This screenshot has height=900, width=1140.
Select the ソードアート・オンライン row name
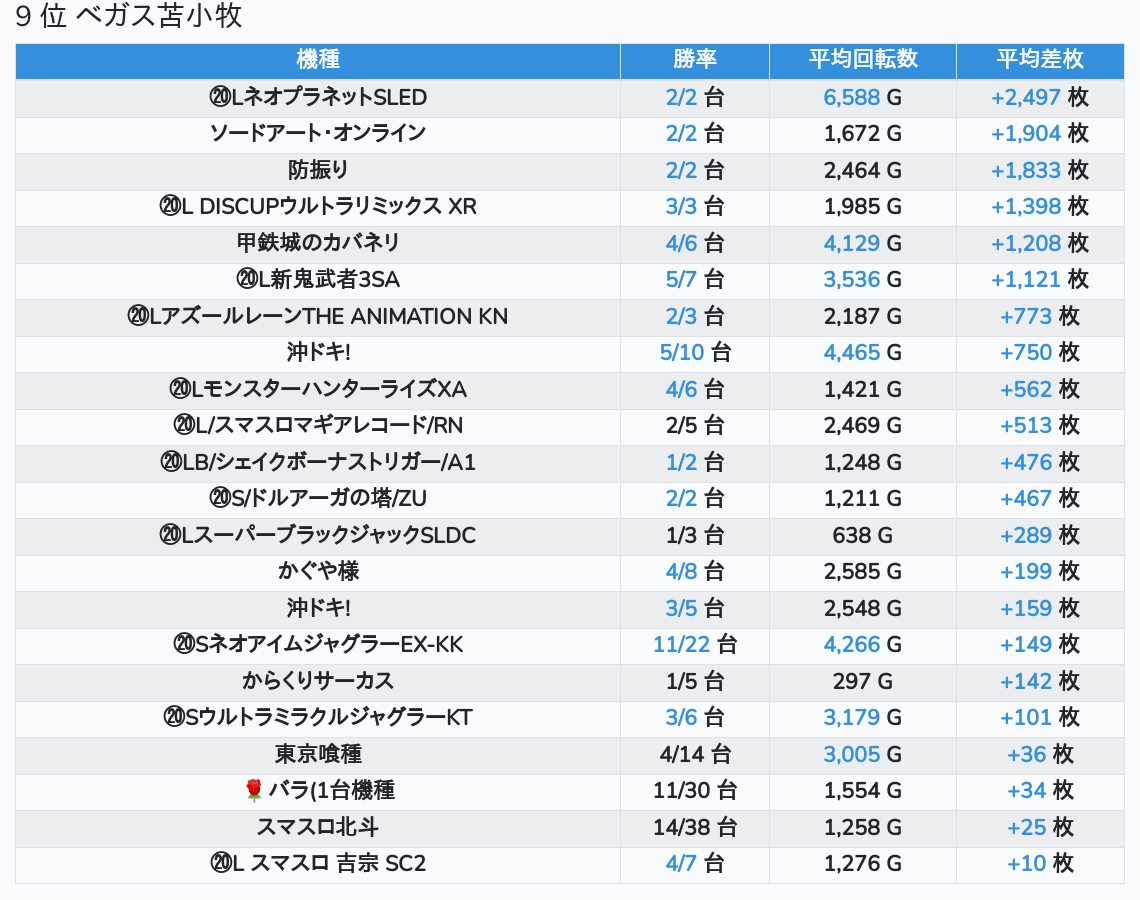point(318,134)
